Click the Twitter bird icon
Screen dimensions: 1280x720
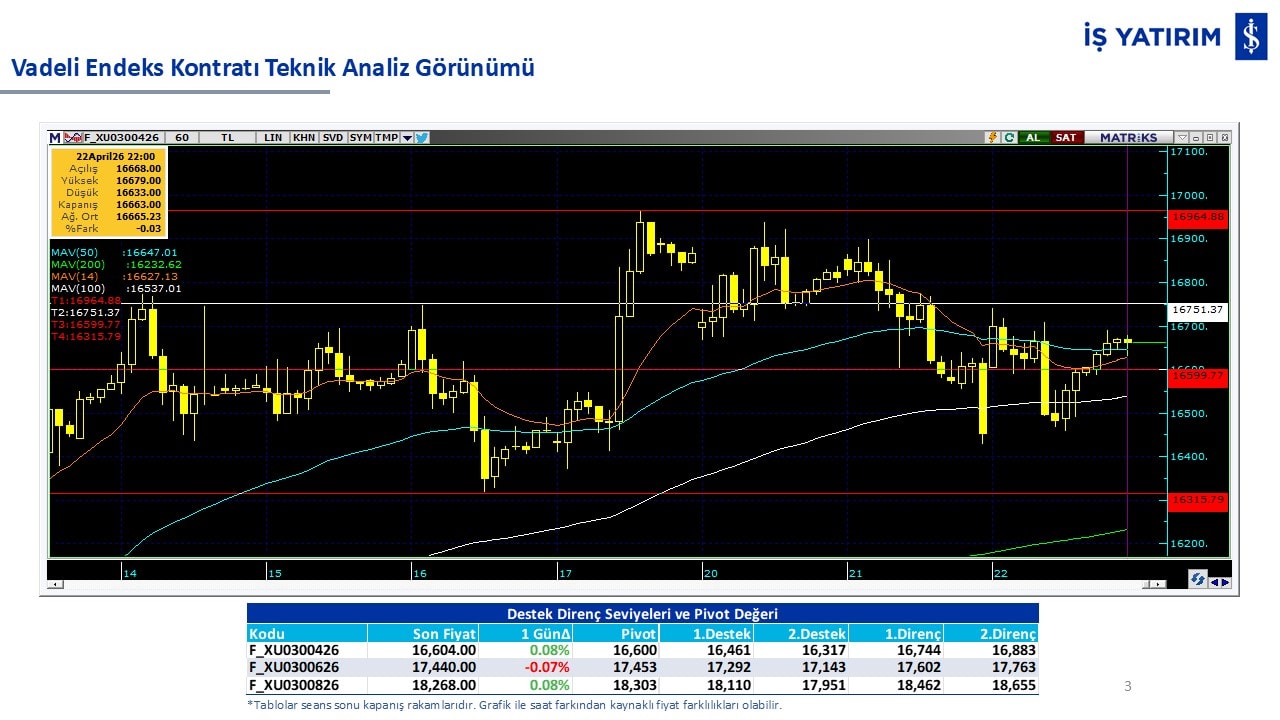click(422, 138)
